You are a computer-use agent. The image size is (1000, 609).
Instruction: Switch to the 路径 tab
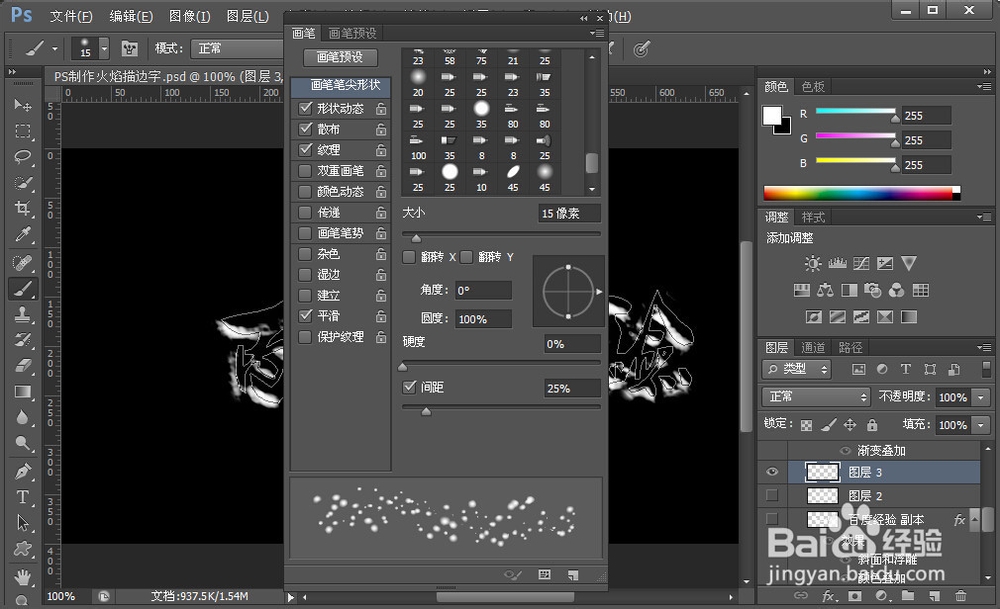(850, 348)
